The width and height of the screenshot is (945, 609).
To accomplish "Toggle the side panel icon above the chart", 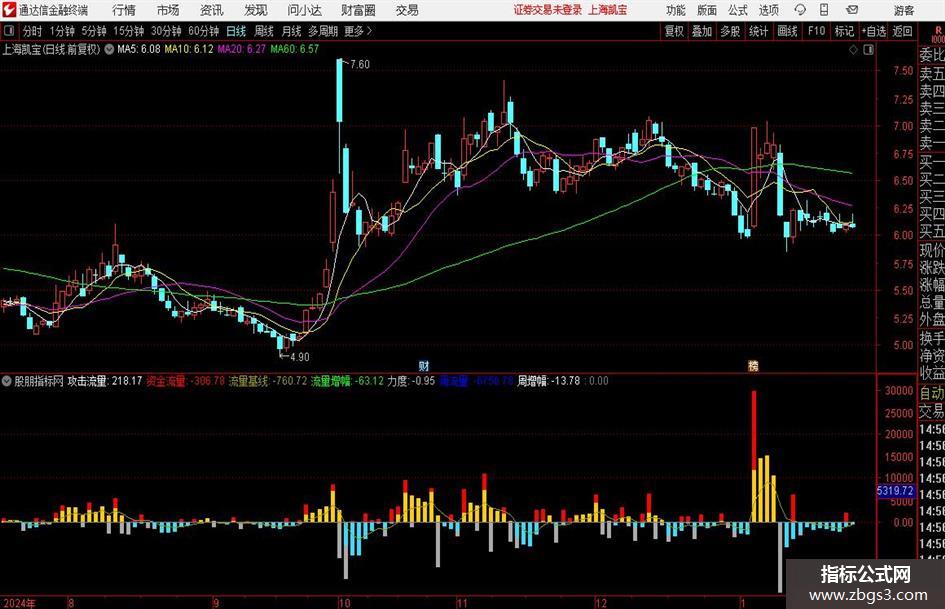I will [x=868, y=50].
